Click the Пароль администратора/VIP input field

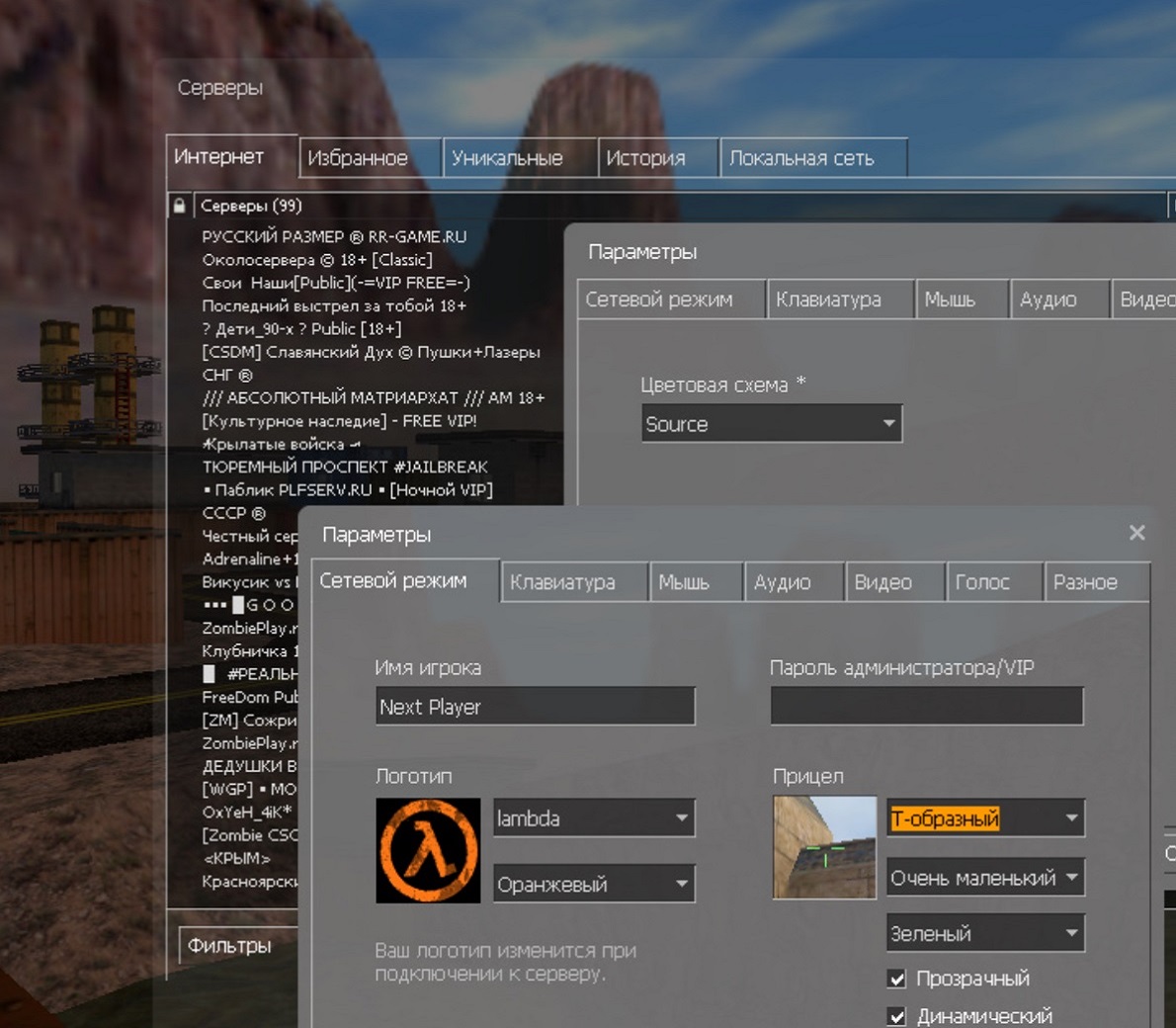[926, 707]
